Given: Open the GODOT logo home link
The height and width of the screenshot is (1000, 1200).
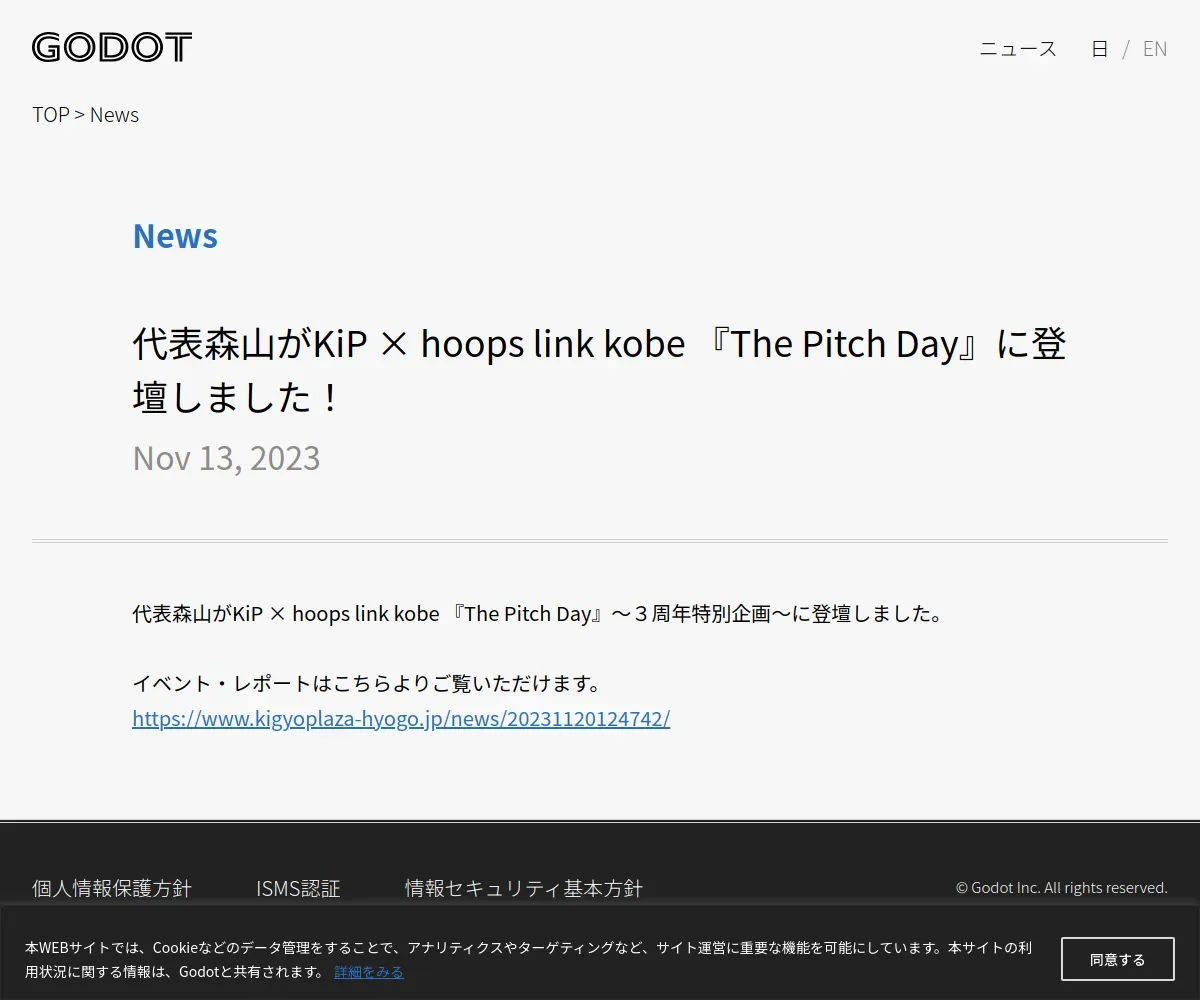Looking at the screenshot, I should tap(112, 47).
